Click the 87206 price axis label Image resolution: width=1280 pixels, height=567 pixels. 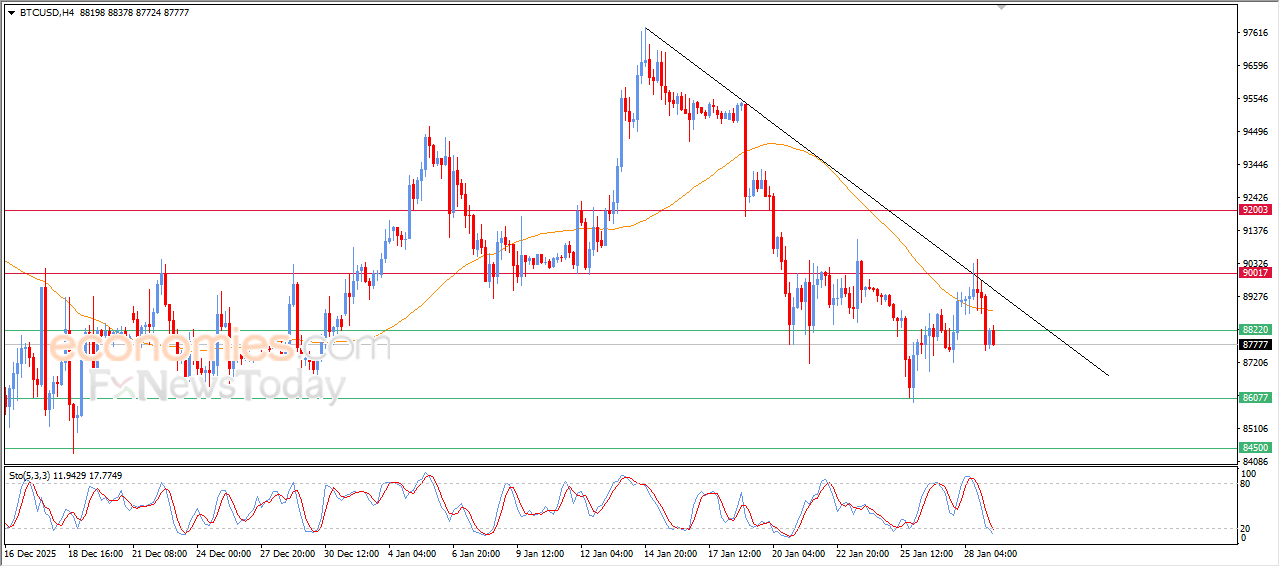[x=1255, y=363]
